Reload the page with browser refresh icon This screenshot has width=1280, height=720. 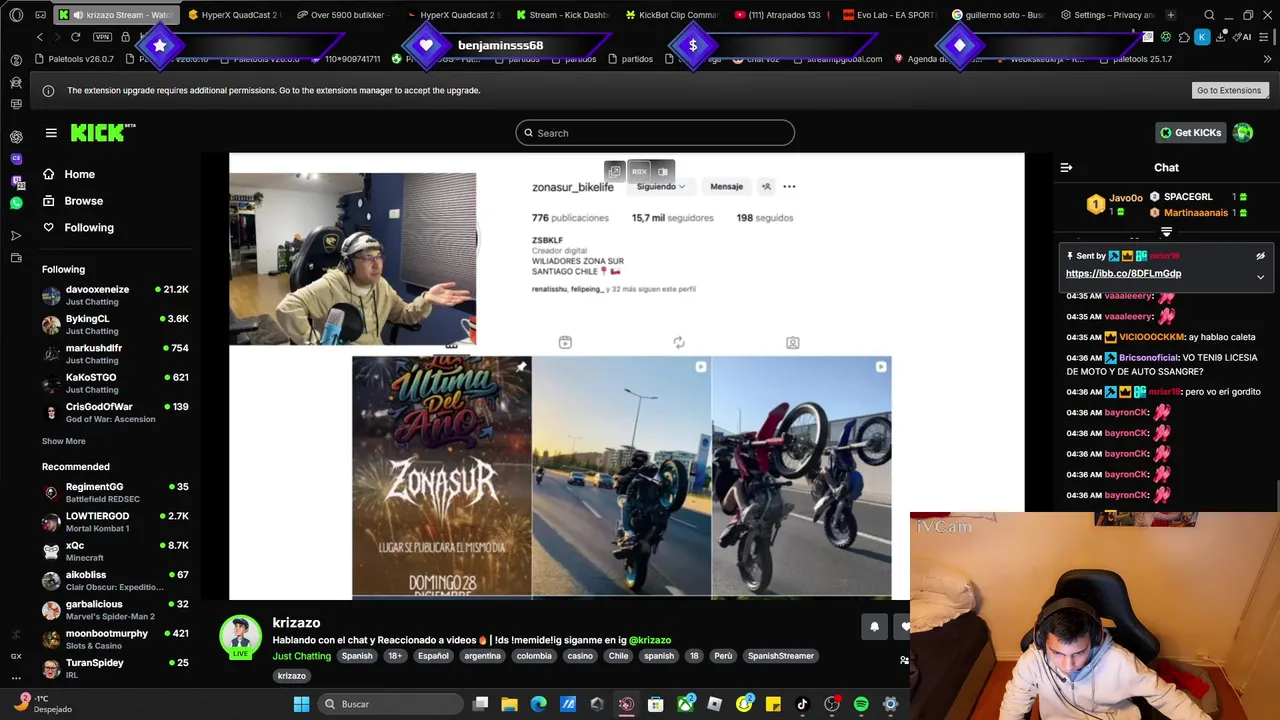click(x=75, y=37)
